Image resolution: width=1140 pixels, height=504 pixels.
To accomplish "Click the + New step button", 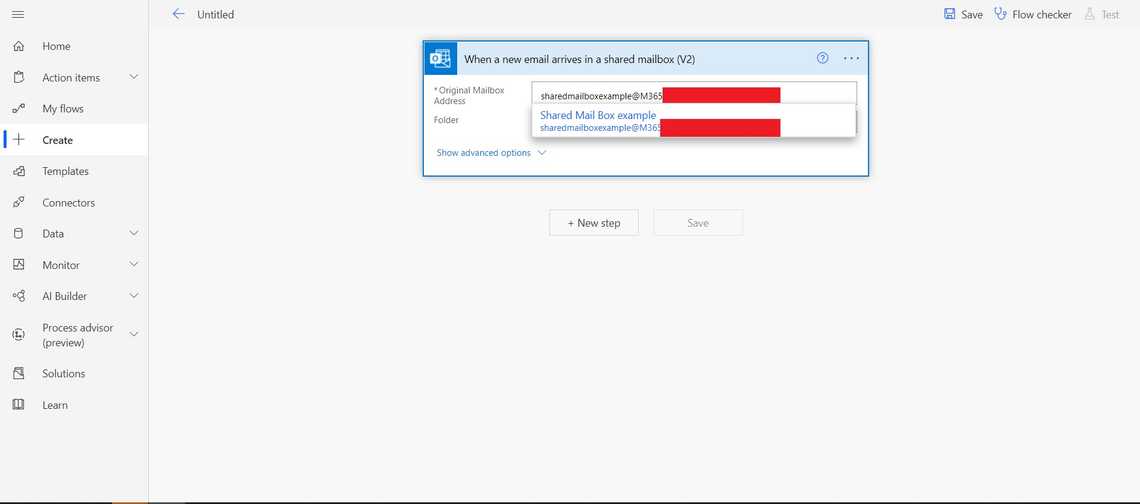I will [x=594, y=223].
